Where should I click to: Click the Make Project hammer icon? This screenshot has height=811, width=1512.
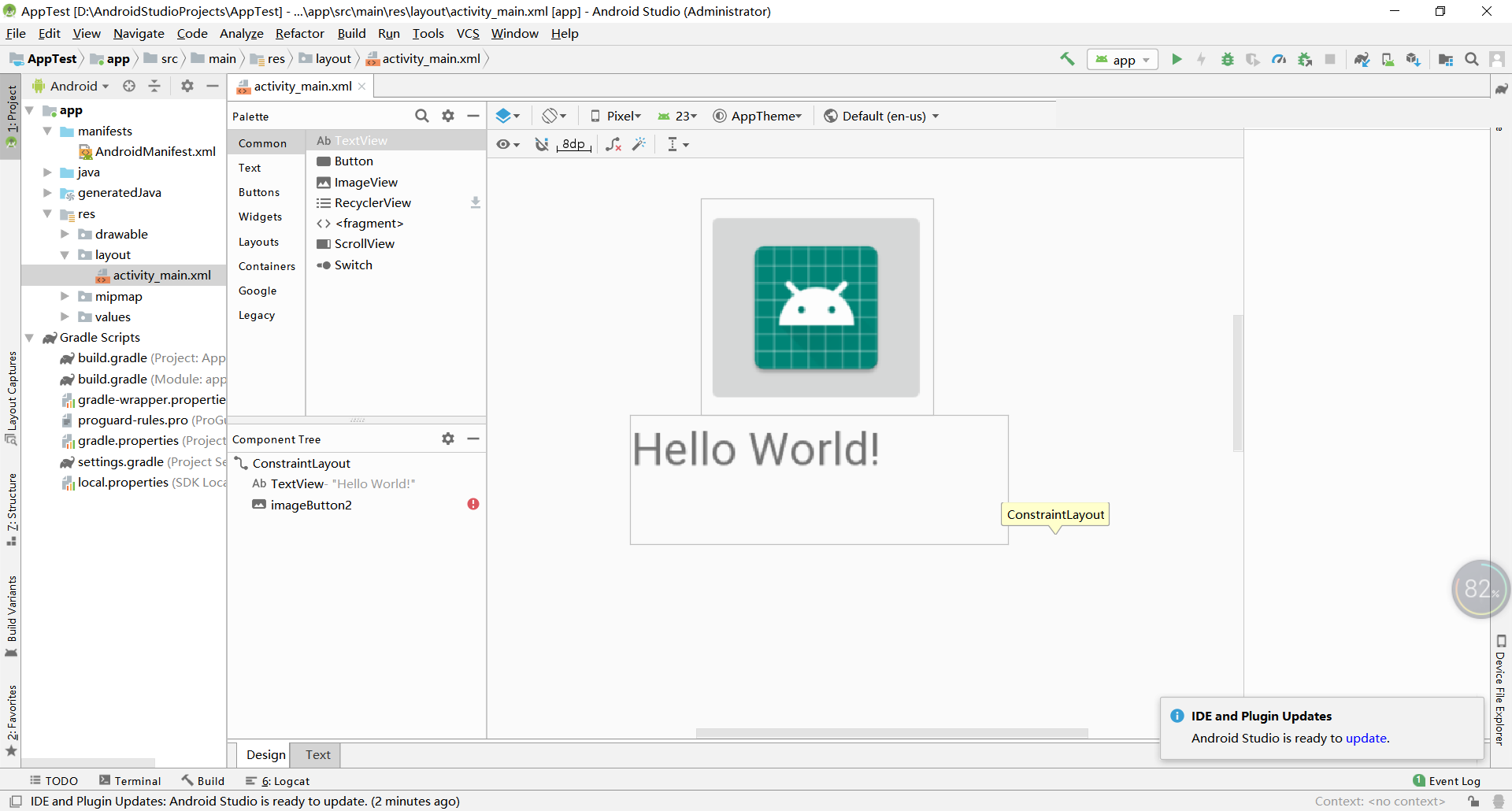tap(1067, 59)
